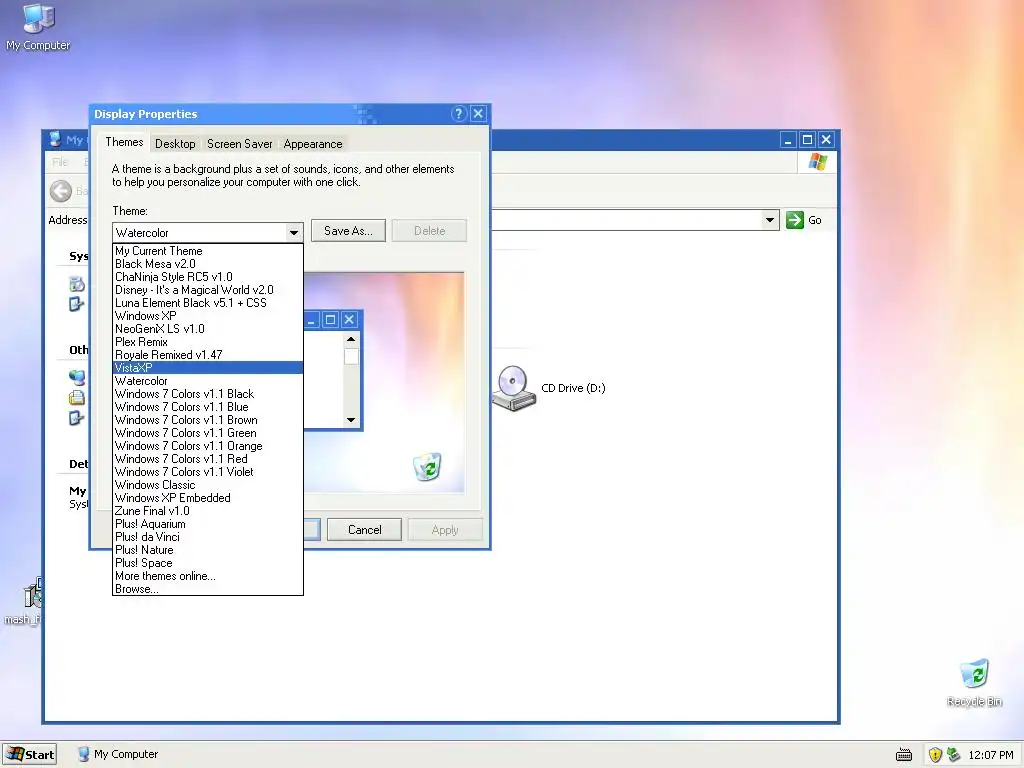
Task: Select Windows XP Embedded theme
Action: [208, 498]
